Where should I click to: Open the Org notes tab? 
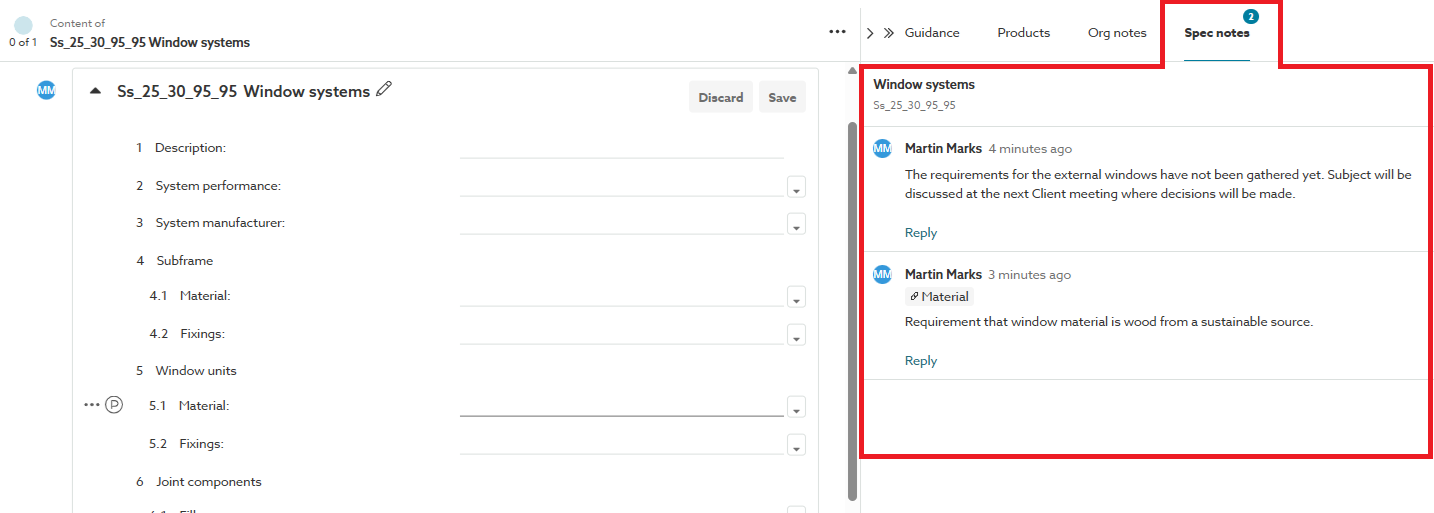pos(1117,33)
